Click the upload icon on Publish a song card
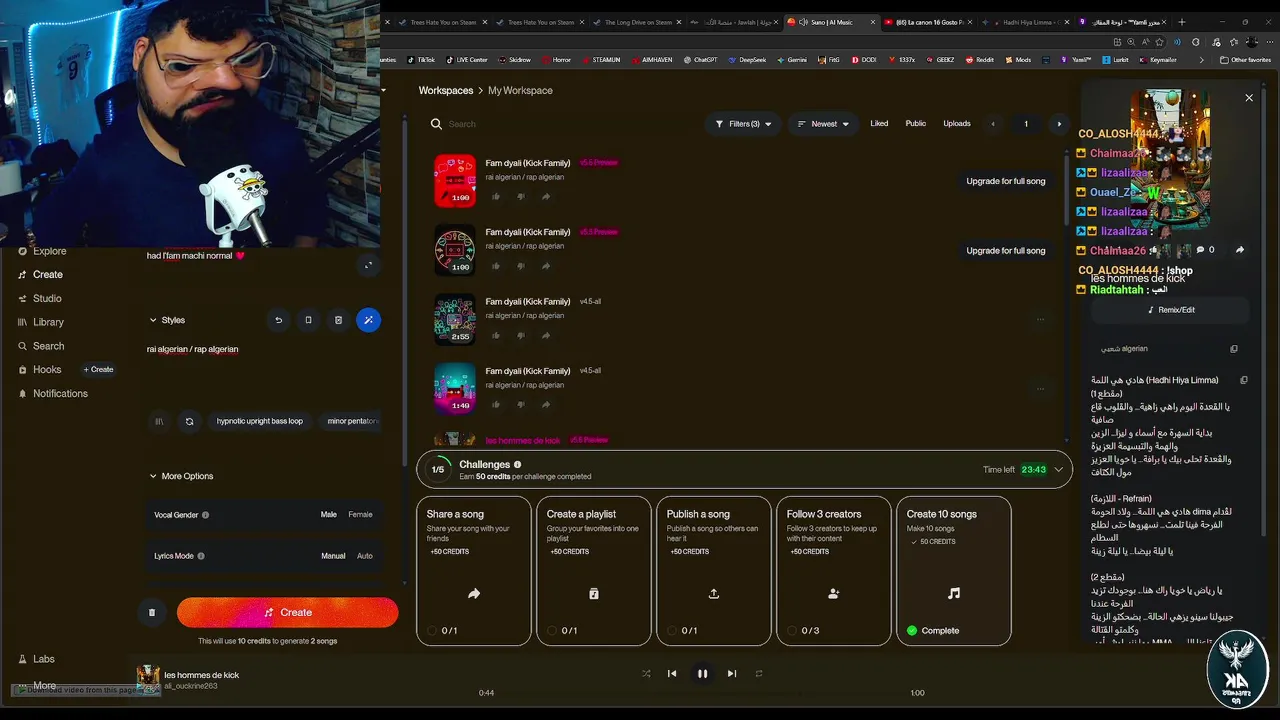 [x=714, y=593]
